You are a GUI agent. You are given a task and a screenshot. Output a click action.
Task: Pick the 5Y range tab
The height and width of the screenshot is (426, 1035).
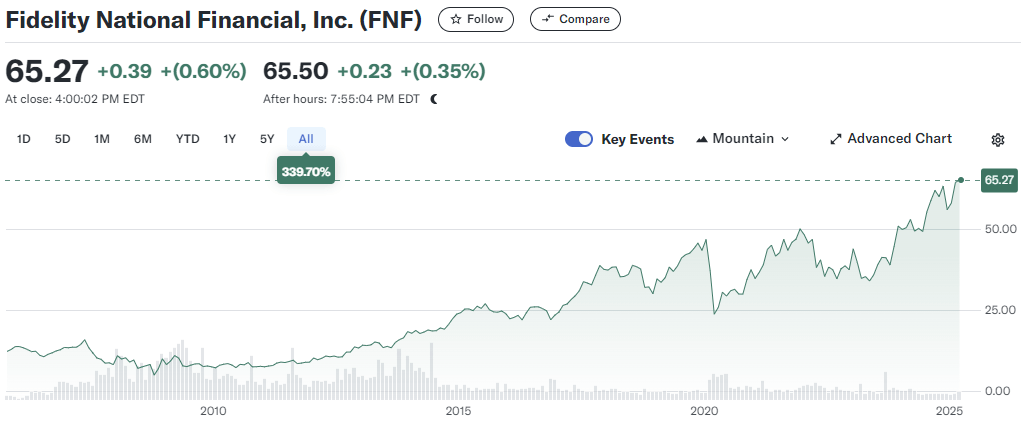(x=267, y=139)
